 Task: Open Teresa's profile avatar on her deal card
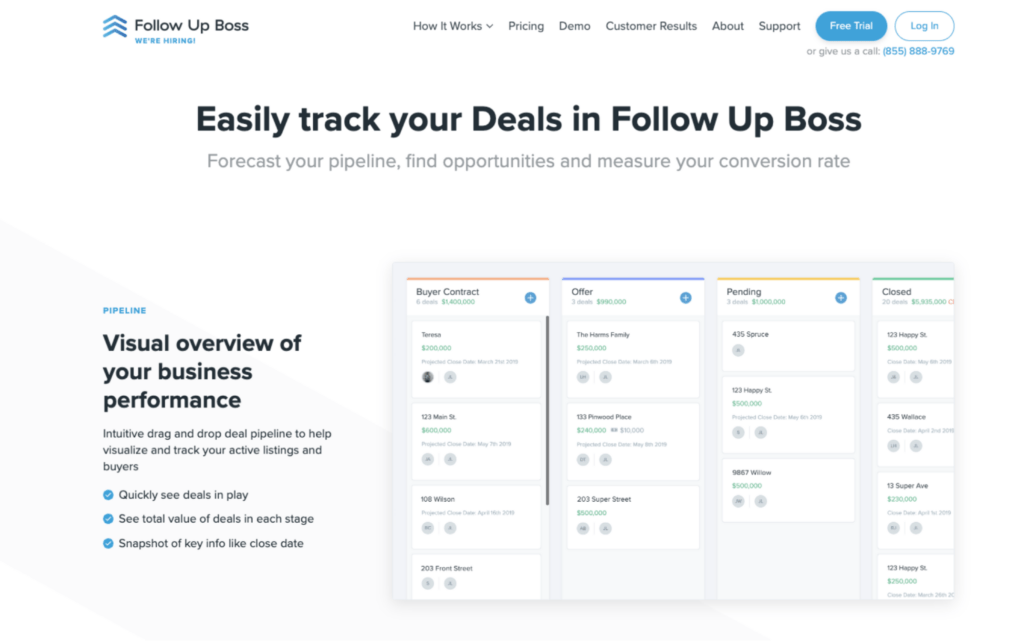click(x=428, y=377)
